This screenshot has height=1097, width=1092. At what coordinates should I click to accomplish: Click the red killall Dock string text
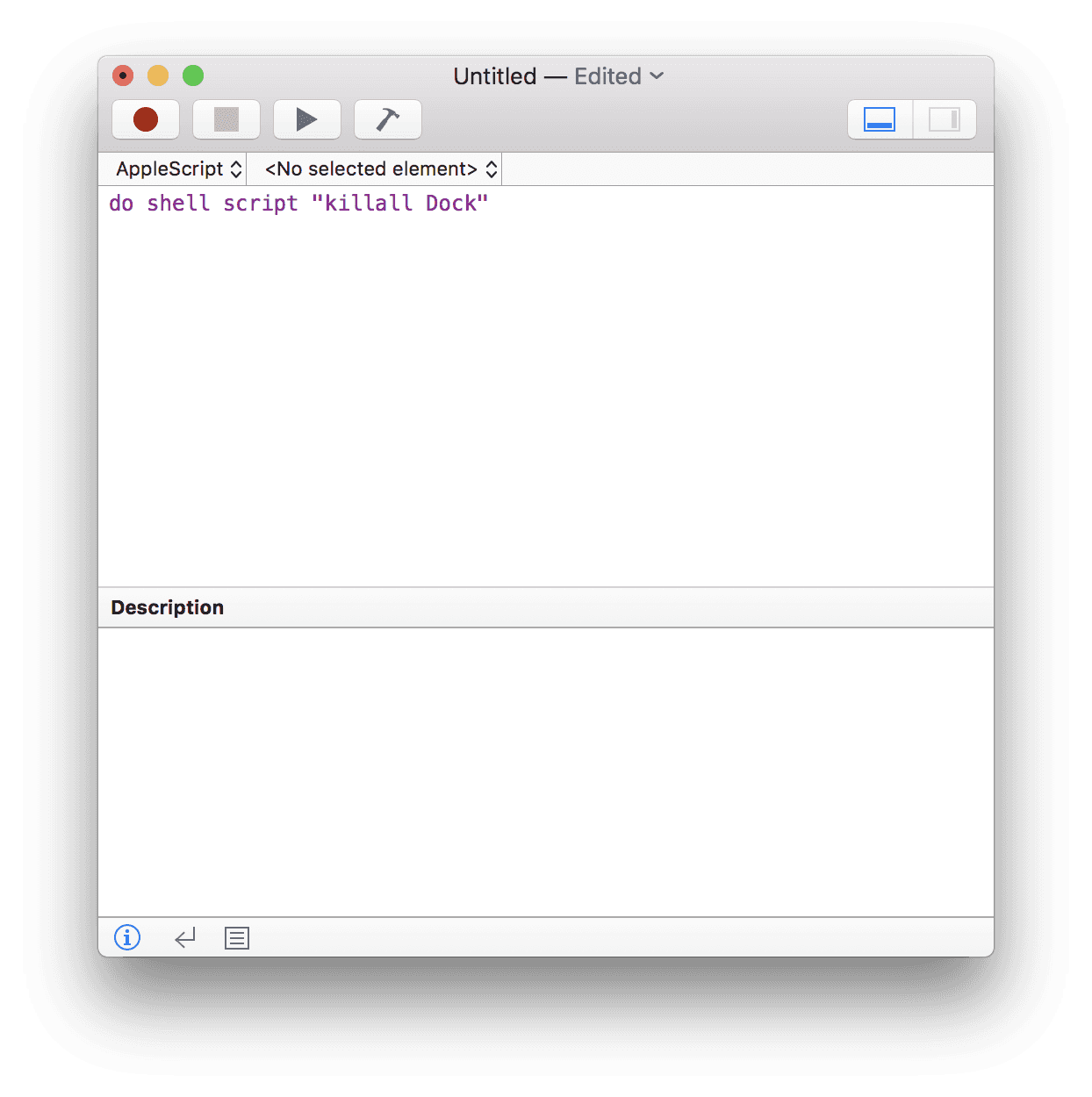(x=400, y=203)
